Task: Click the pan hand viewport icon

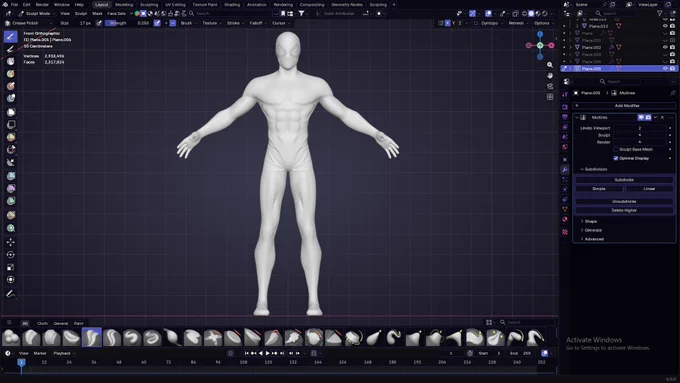Action: [550, 75]
